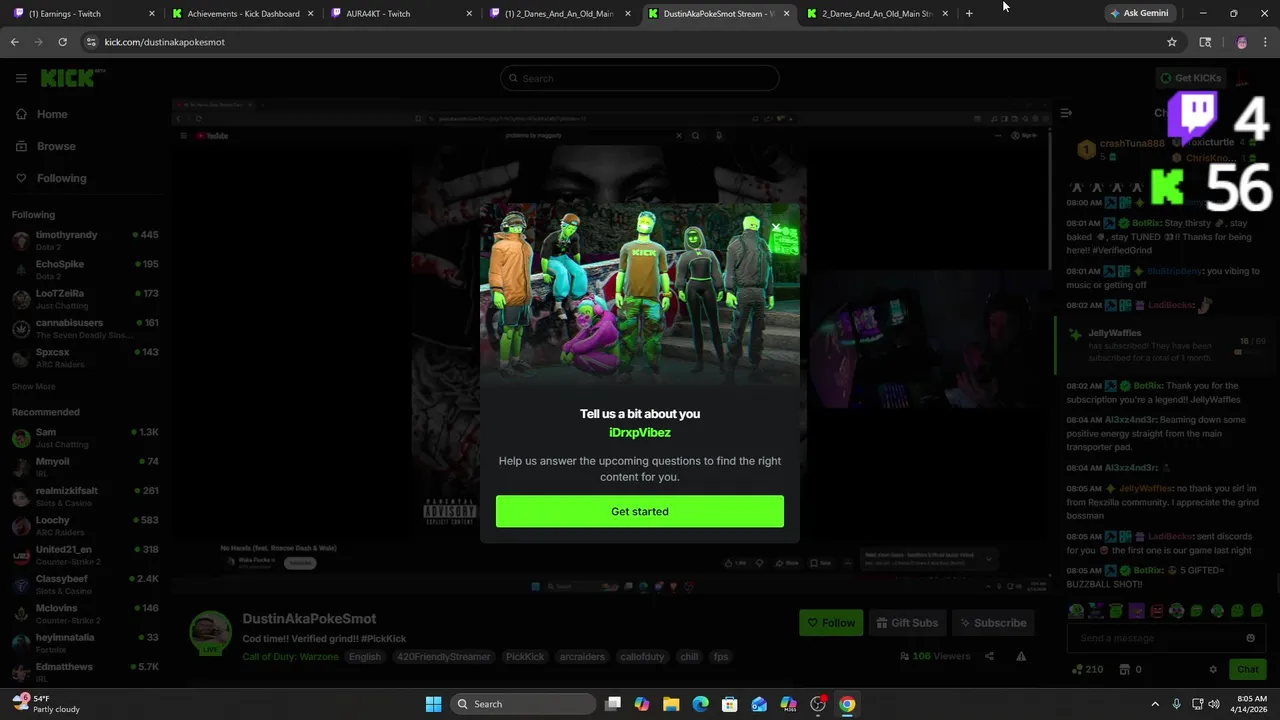Open recommended channel United21_en
This screenshot has height=720, width=1280.
click(x=85, y=555)
